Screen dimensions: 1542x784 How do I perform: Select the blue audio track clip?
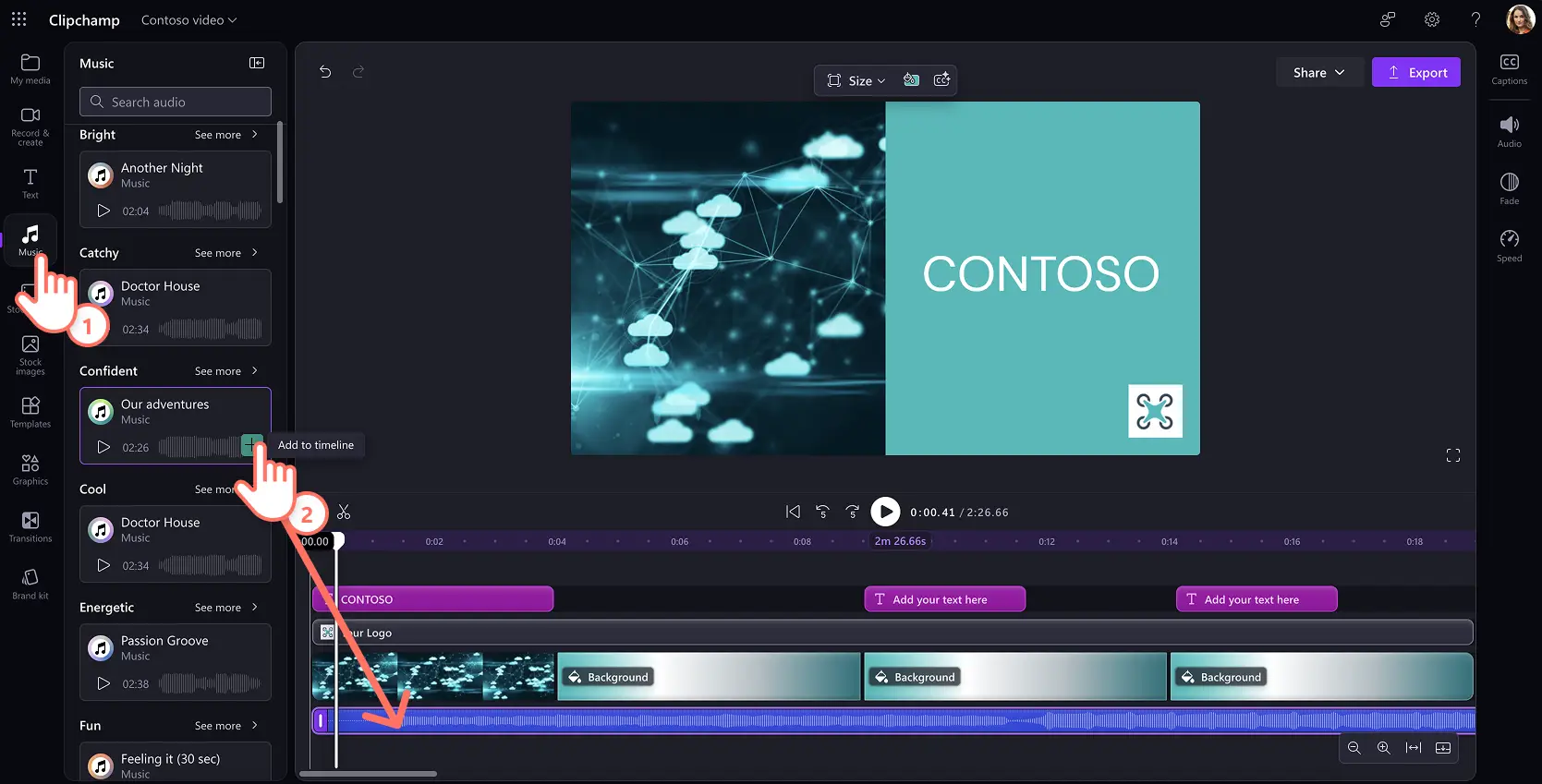tap(893, 720)
